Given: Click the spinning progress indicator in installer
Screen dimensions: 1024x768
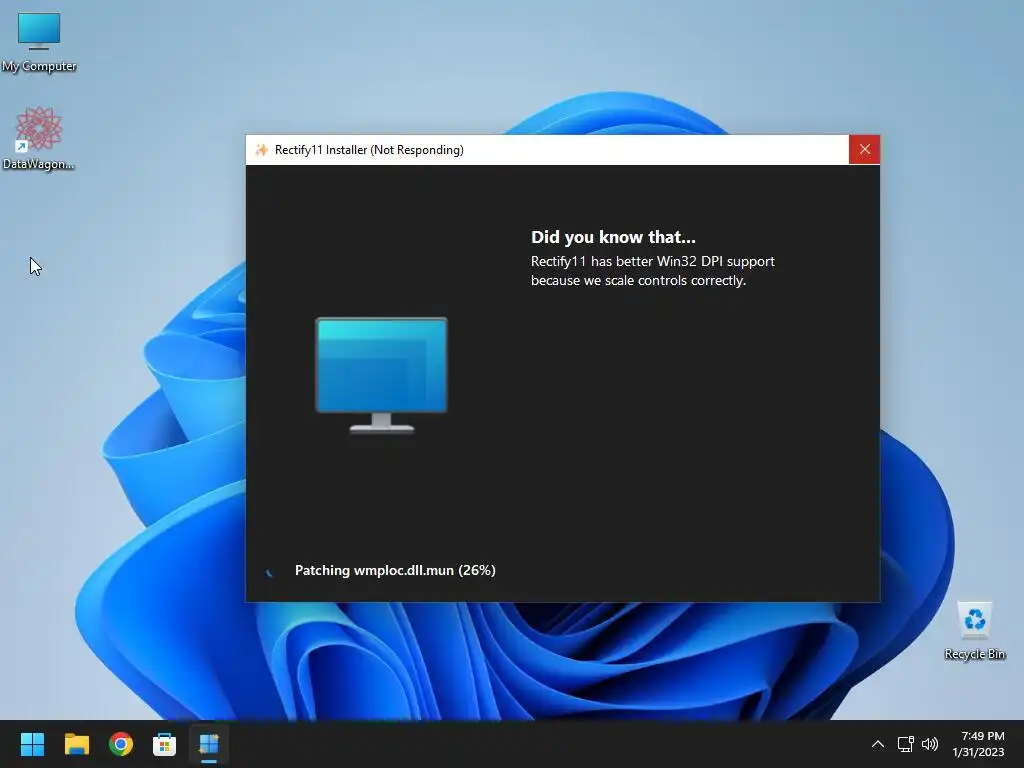Looking at the screenshot, I should click(269, 571).
